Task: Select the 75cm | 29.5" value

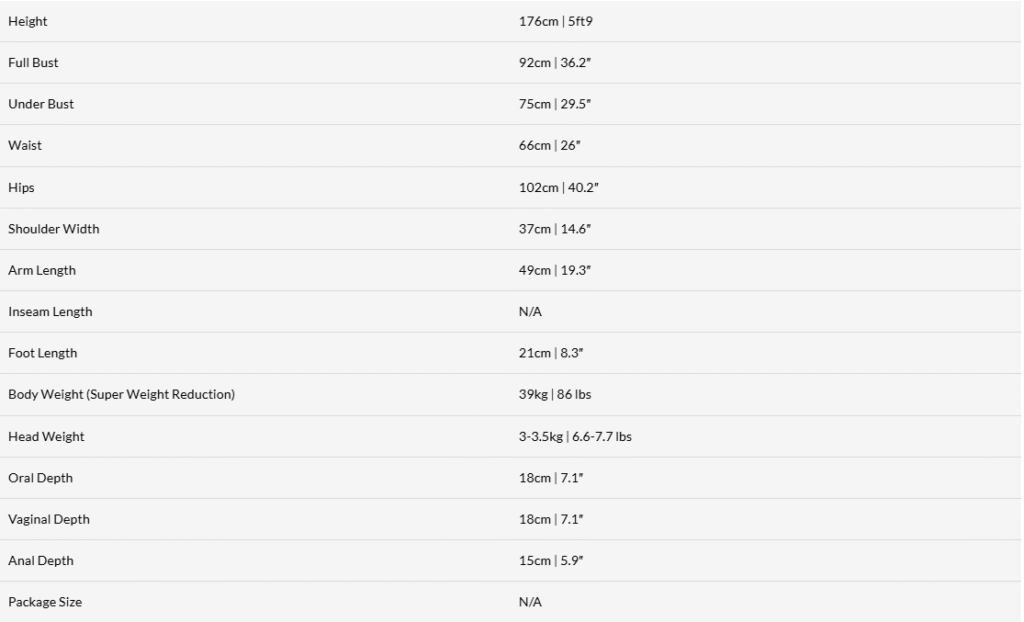Action: (x=554, y=104)
